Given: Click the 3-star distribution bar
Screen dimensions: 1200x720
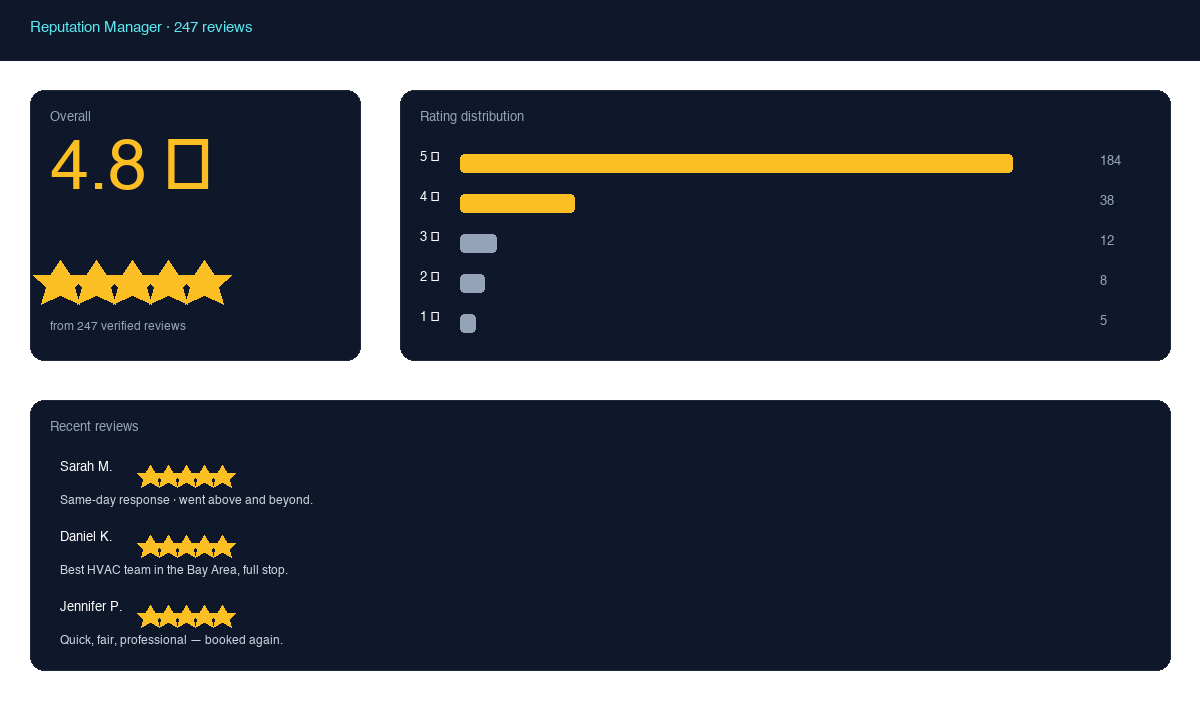Looking at the screenshot, I should tap(478, 243).
